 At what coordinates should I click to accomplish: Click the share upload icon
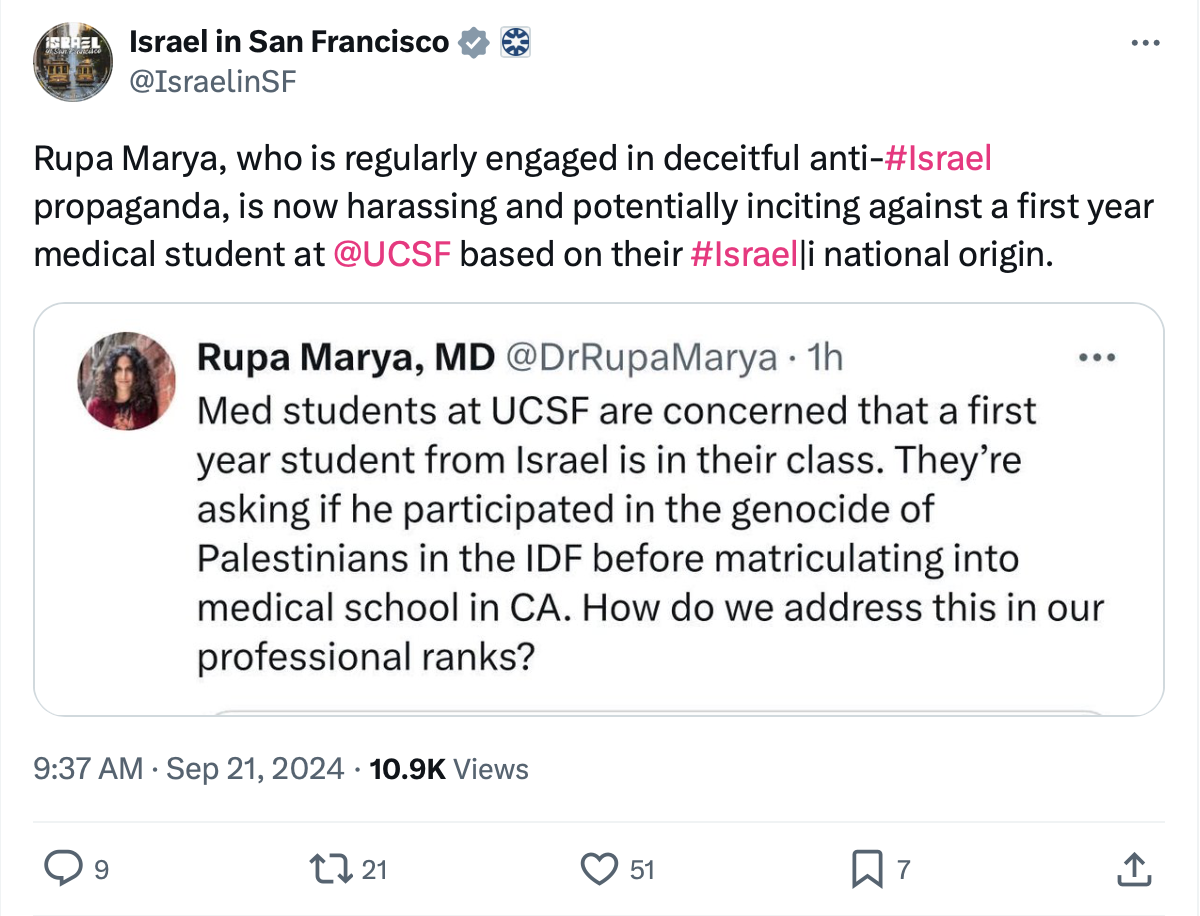point(1131,868)
